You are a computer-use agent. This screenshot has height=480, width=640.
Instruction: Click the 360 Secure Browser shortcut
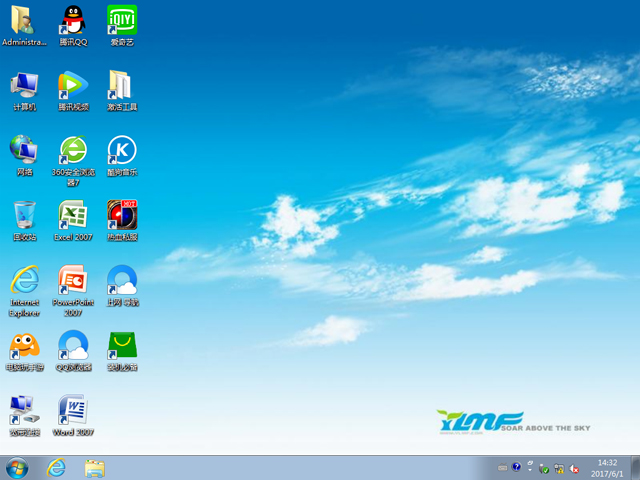click(73, 150)
